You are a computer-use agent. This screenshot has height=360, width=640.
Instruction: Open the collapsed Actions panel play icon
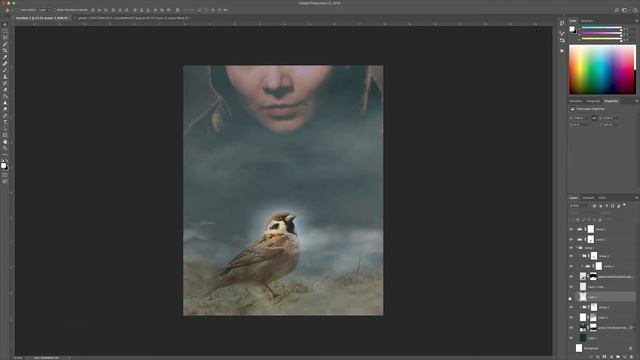[x=562, y=51]
